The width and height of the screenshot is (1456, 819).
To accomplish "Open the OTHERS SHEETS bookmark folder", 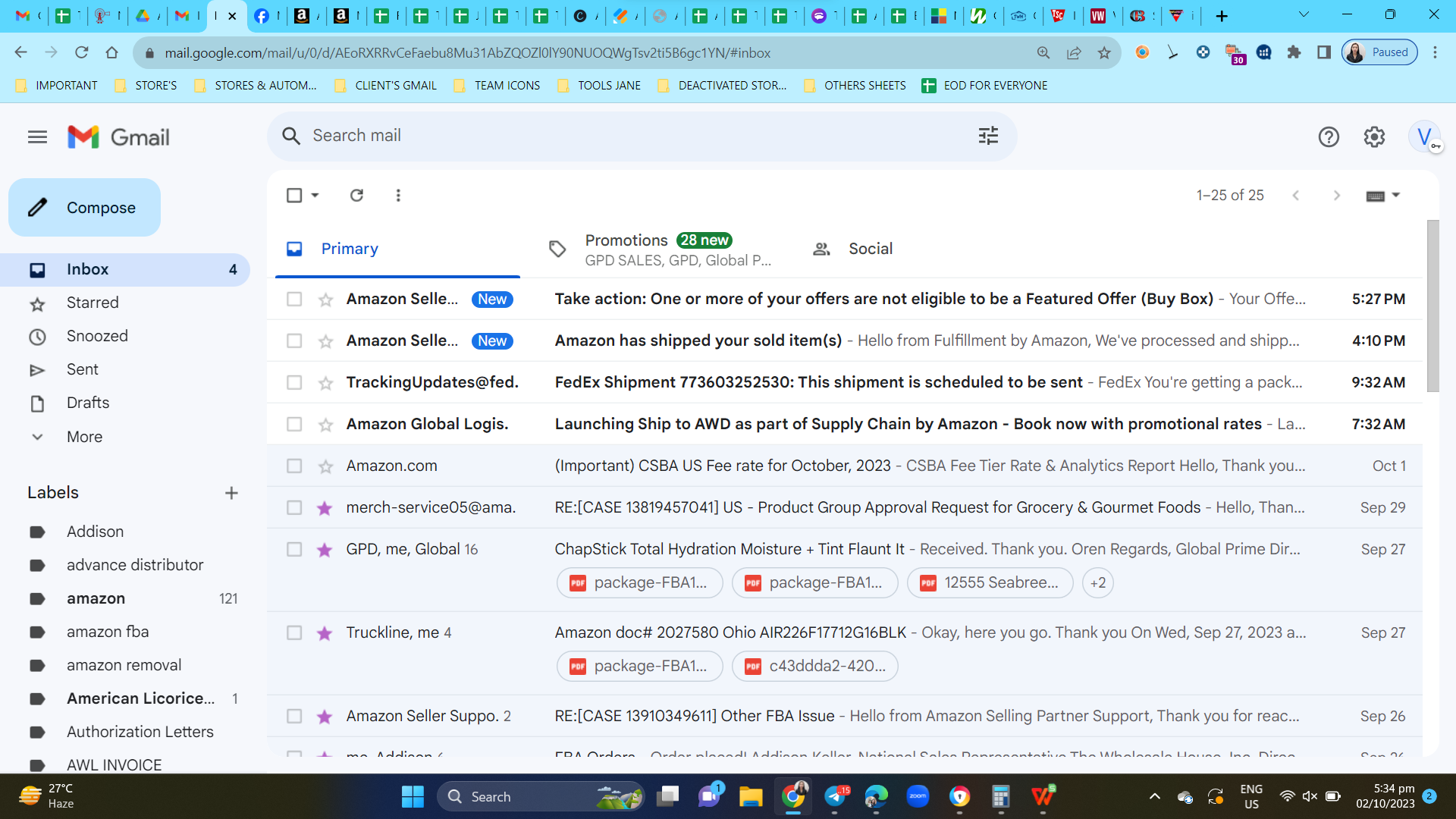I will click(x=855, y=86).
